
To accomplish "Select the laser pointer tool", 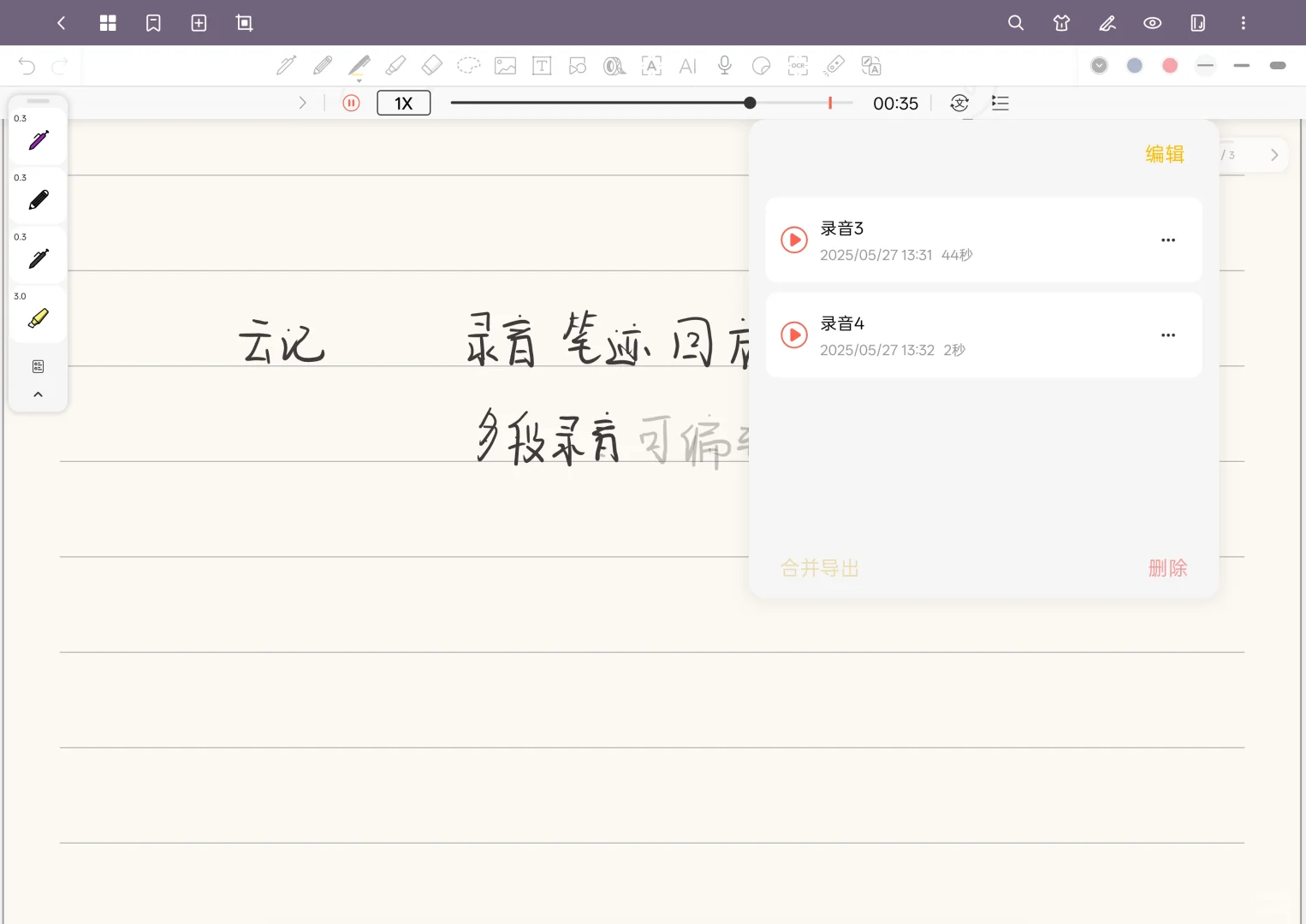I will point(834,66).
